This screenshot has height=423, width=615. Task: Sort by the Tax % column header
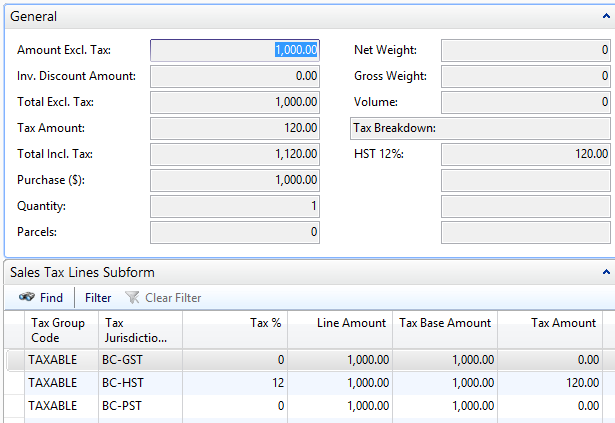235,330
